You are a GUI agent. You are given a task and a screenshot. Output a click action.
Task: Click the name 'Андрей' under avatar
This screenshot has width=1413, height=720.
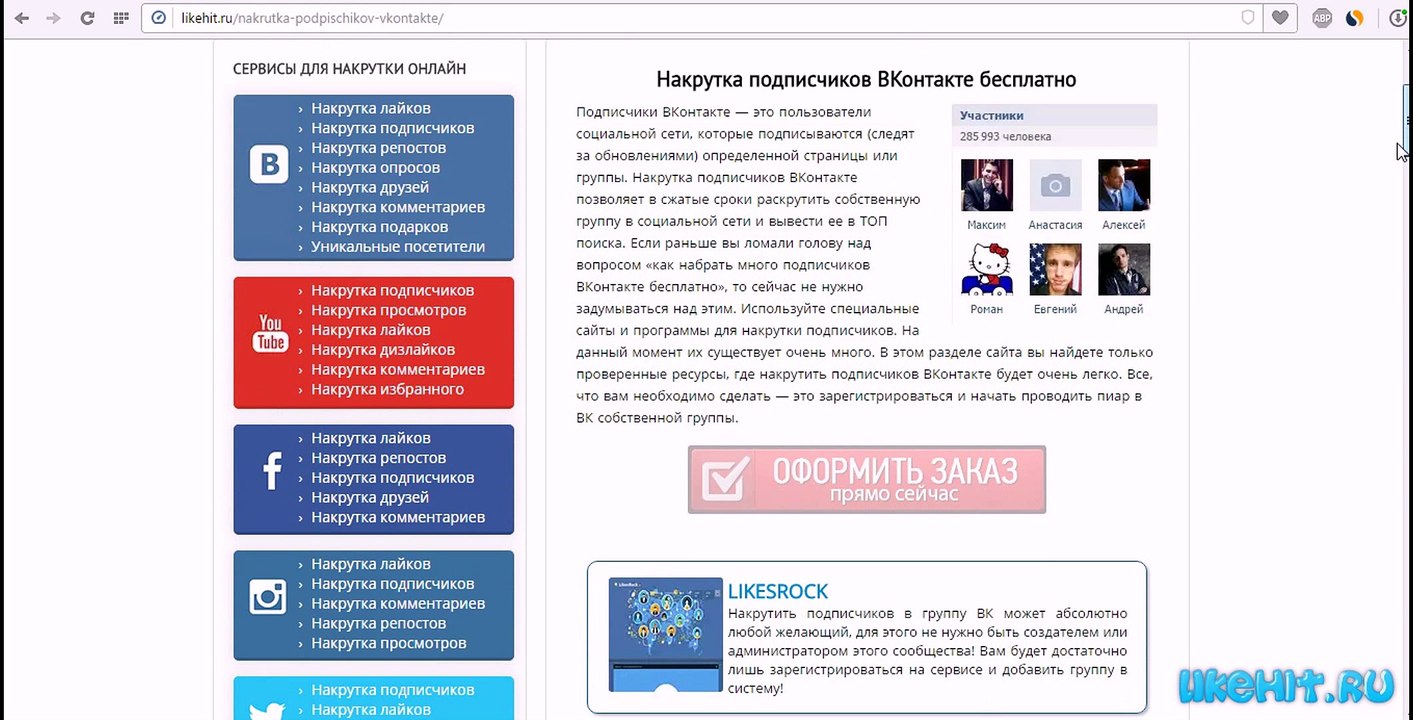click(x=1124, y=309)
